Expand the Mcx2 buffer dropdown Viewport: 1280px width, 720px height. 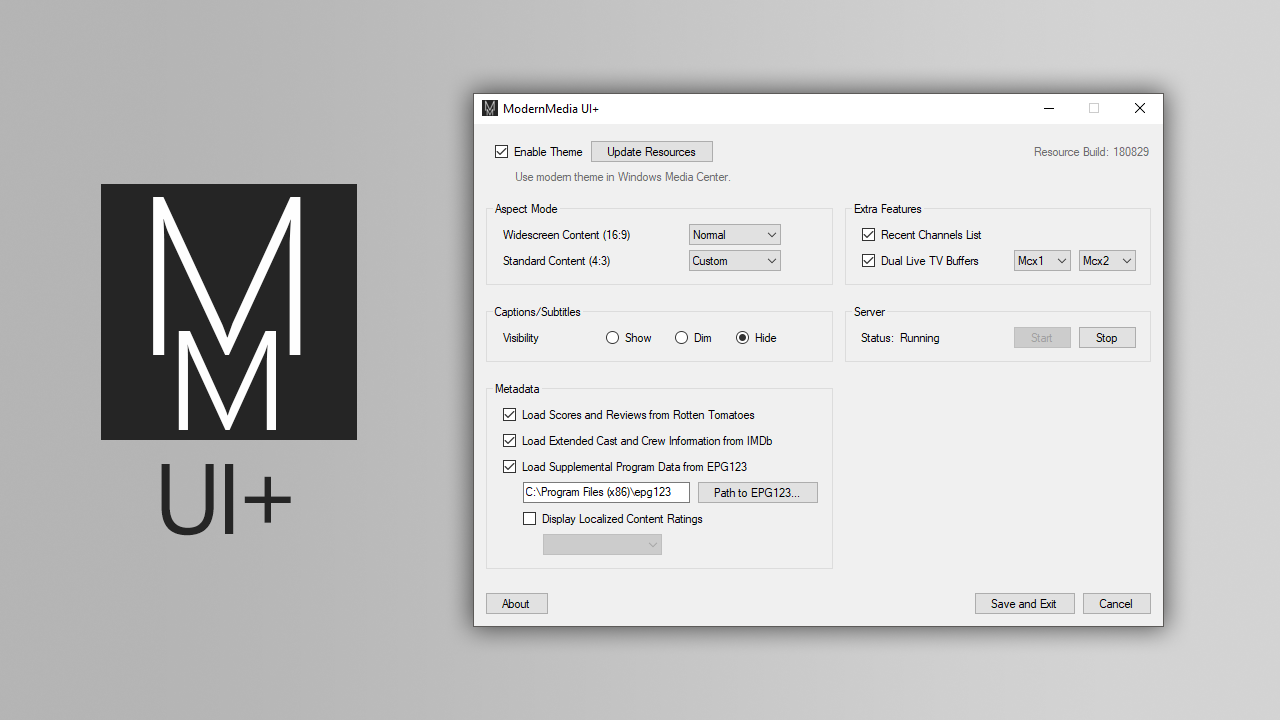point(1107,261)
